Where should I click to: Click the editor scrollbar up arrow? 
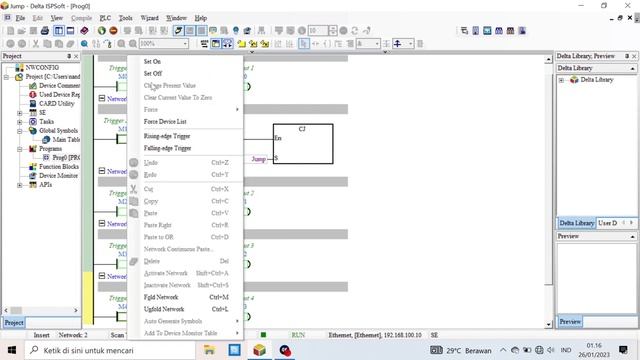[x=549, y=60]
